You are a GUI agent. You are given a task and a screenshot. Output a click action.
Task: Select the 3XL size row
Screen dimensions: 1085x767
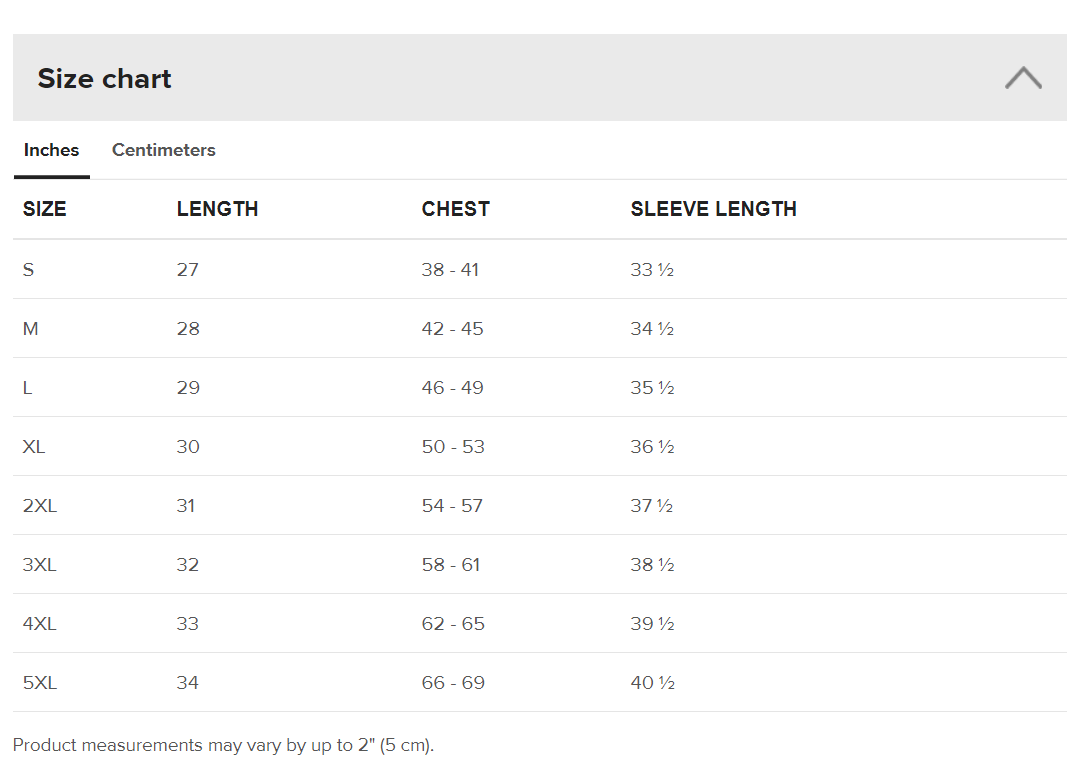(540, 564)
